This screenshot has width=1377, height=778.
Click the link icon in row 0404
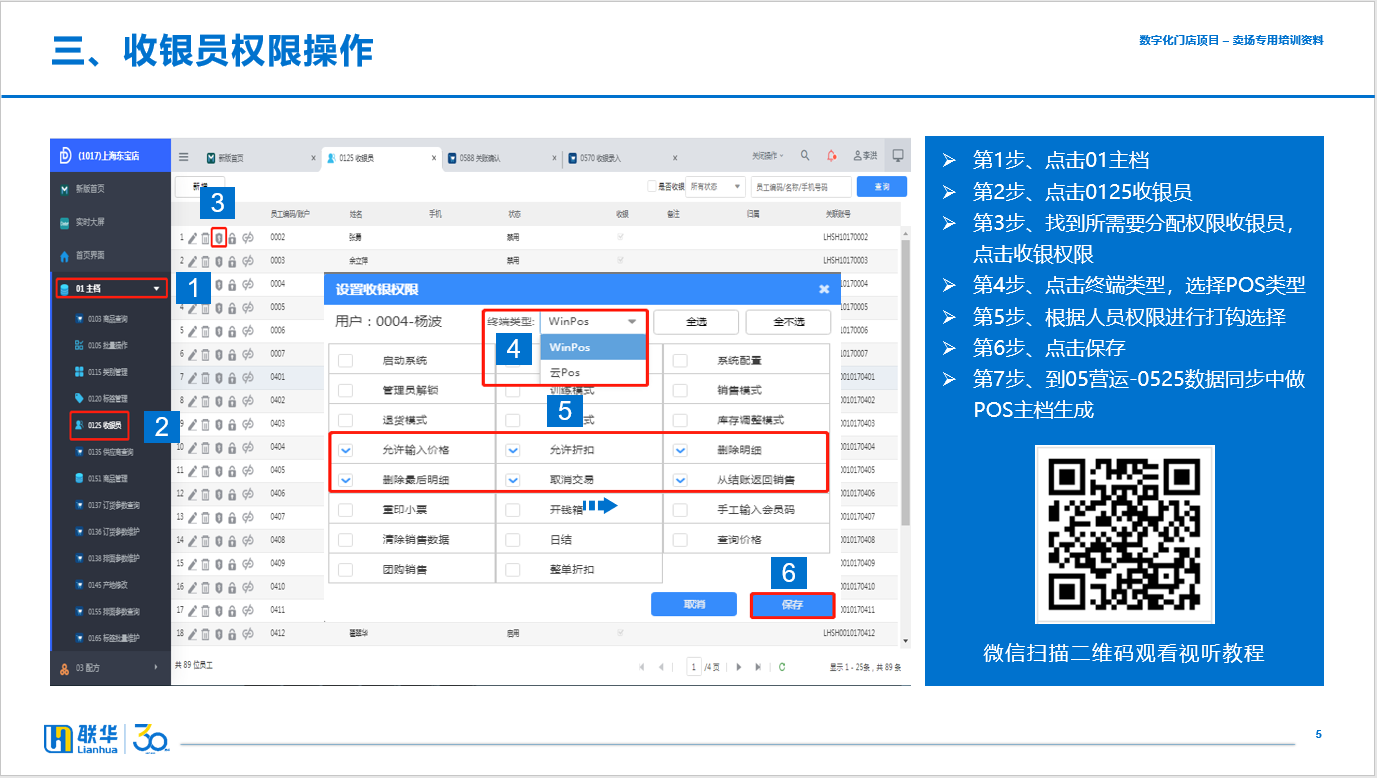click(248, 447)
